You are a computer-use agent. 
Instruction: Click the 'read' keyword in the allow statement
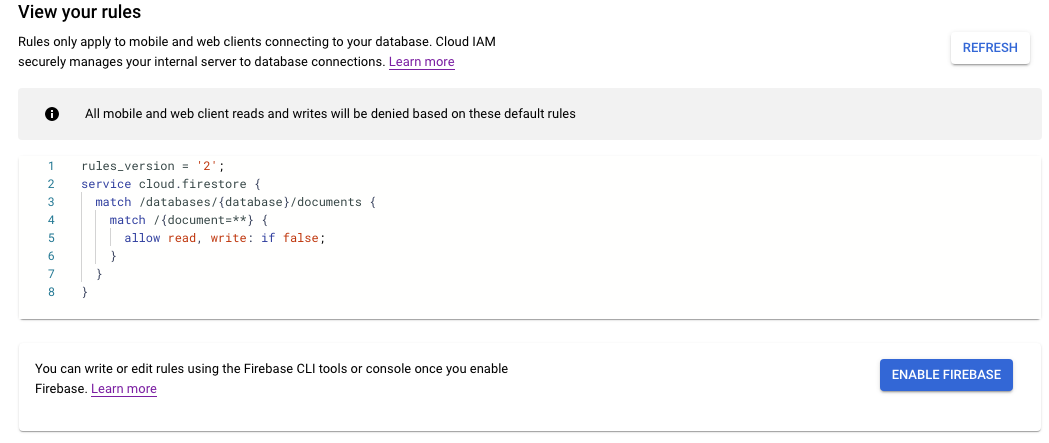(x=181, y=238)
